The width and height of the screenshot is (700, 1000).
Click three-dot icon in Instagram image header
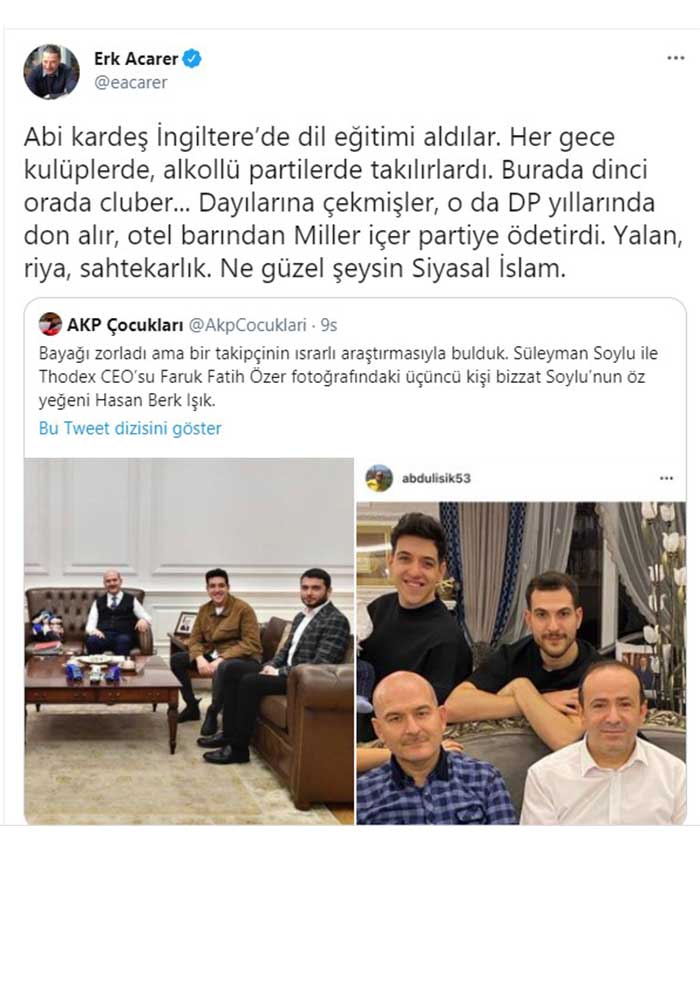[x=666, y=478]
